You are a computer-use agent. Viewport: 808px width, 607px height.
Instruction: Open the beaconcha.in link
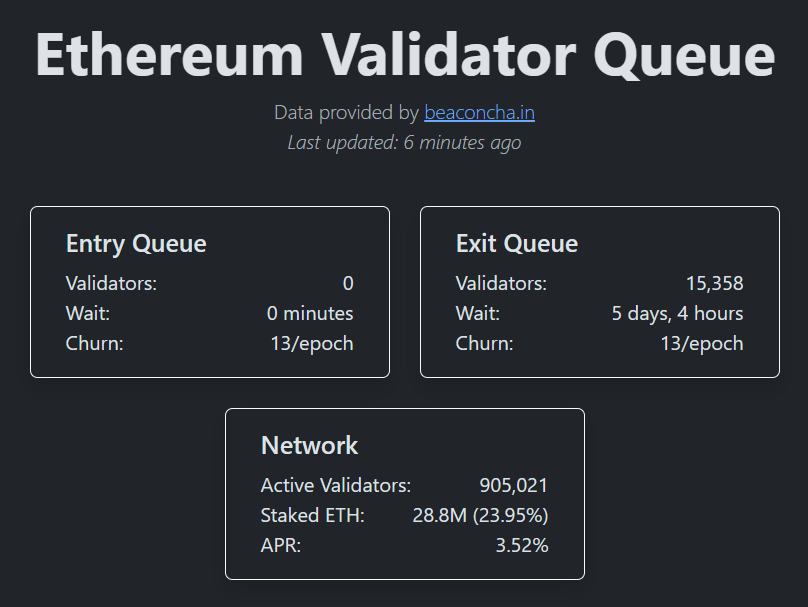point(479,112)
